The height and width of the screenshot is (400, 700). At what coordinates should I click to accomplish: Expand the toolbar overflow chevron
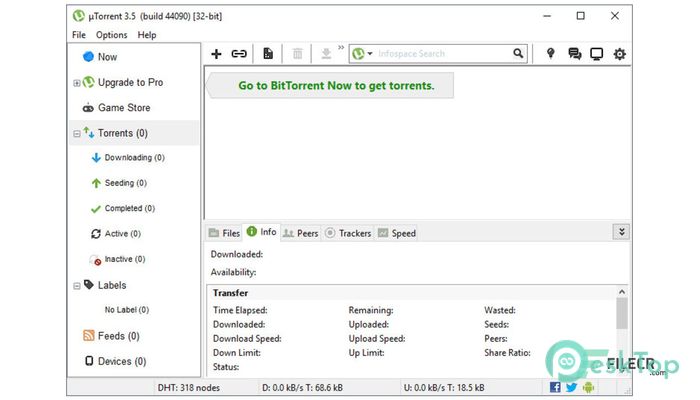341,47
